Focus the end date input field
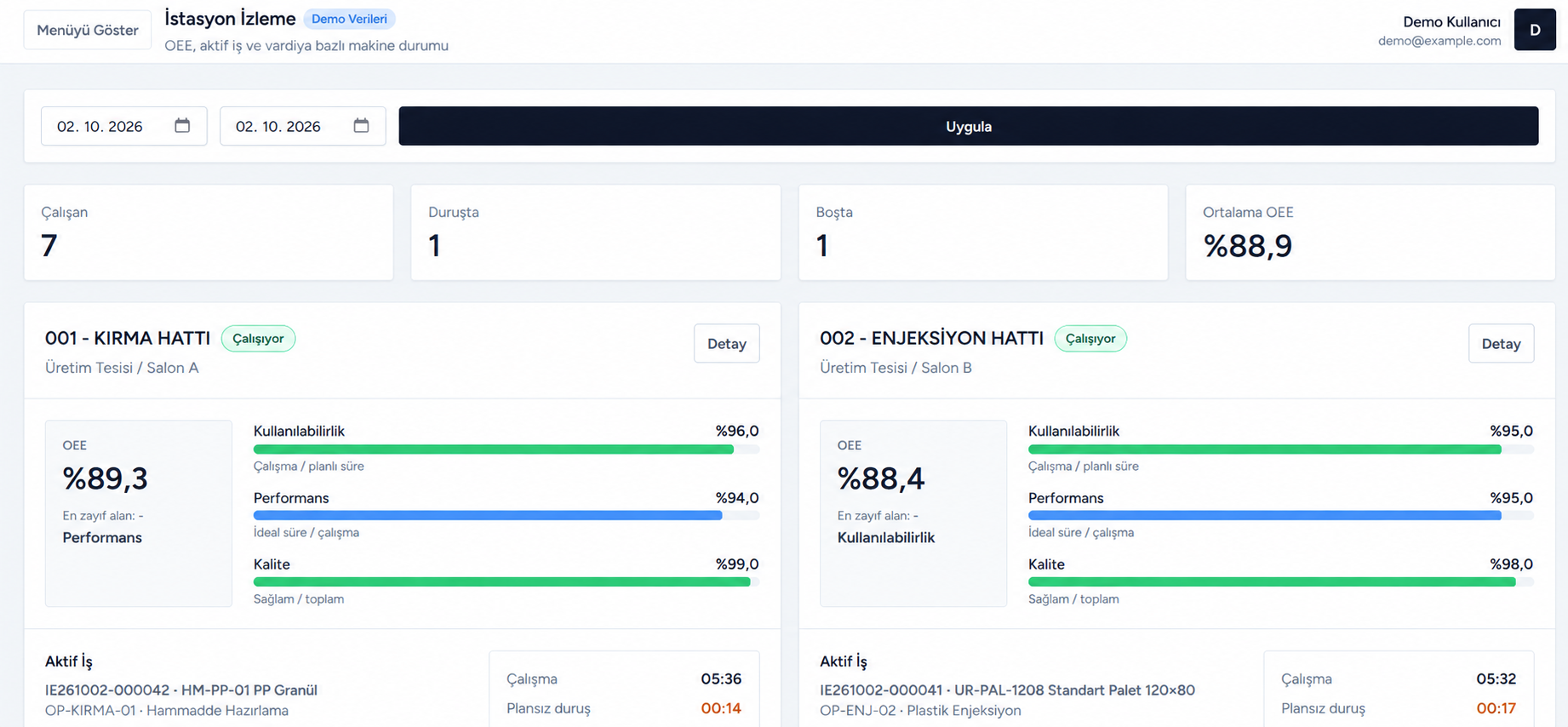 point(303,126)
